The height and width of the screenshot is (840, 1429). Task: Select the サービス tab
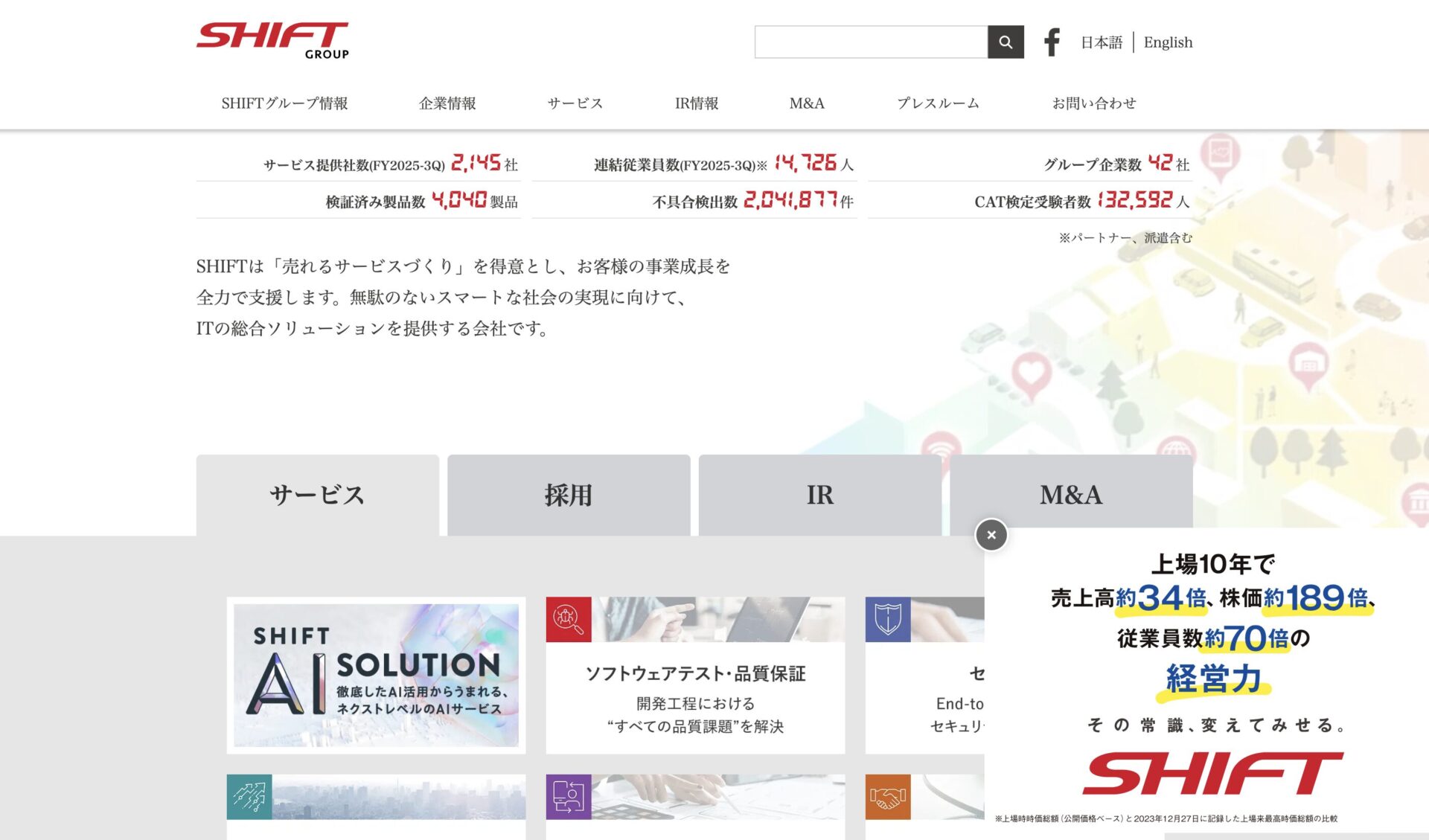tap(318, 496)
